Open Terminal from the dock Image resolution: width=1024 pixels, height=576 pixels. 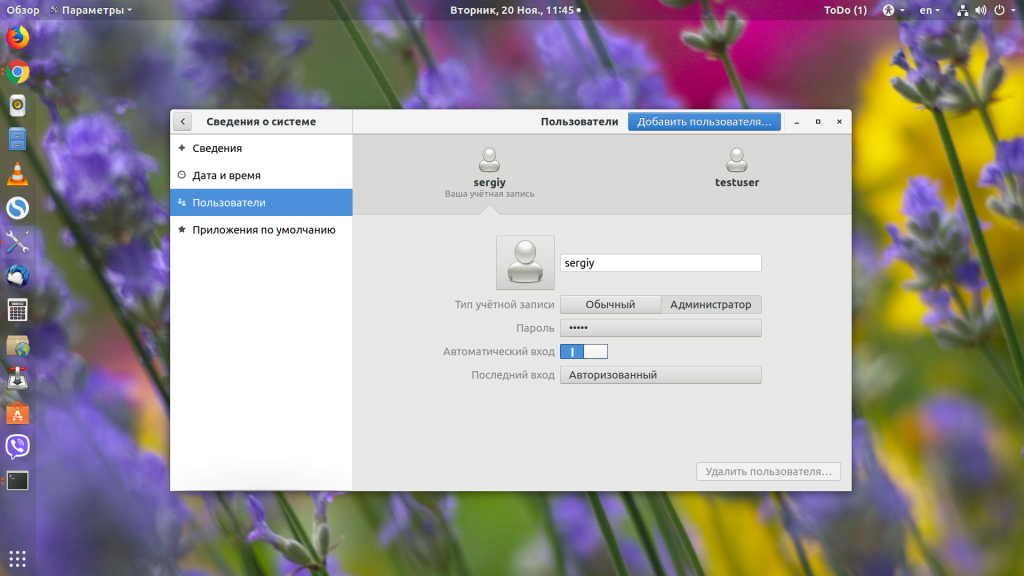(x=18, y=481)
